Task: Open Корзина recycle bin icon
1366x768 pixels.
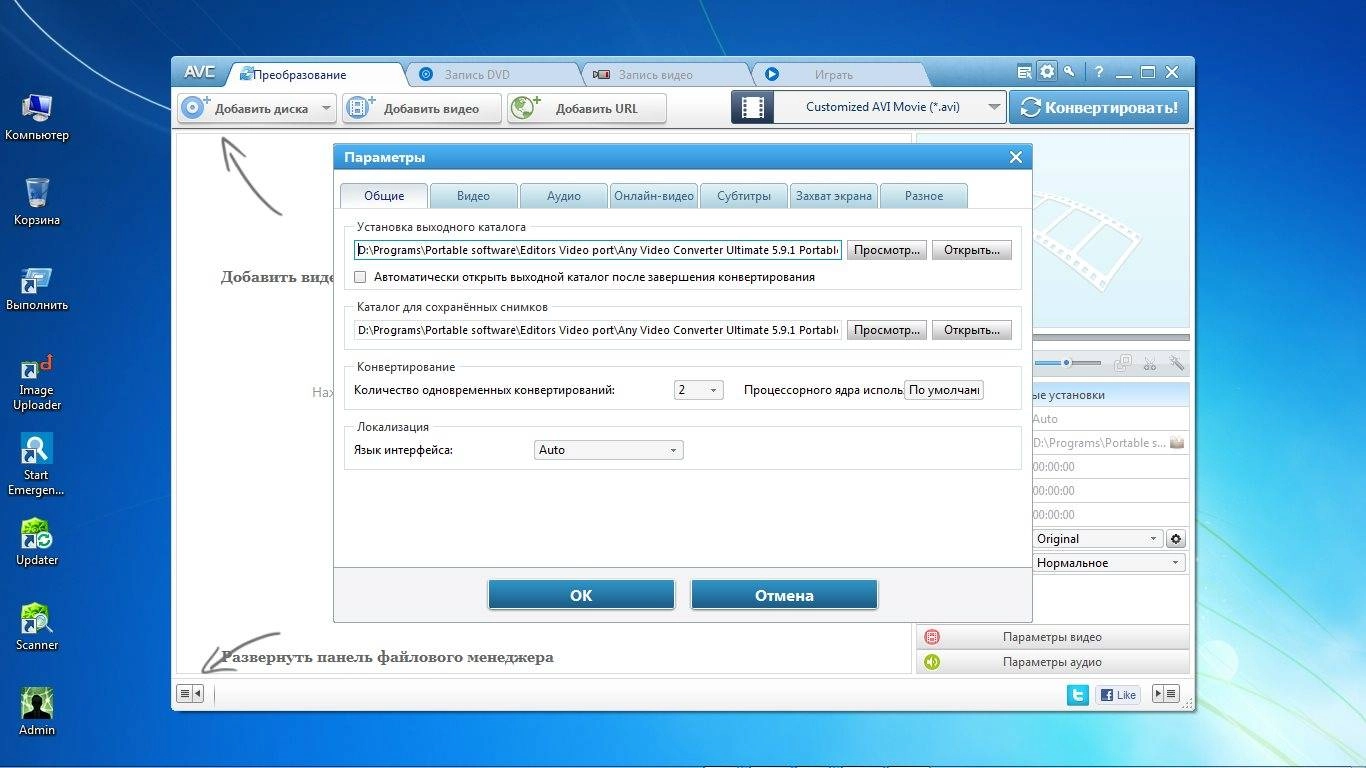Action: [x=37, y=202]
